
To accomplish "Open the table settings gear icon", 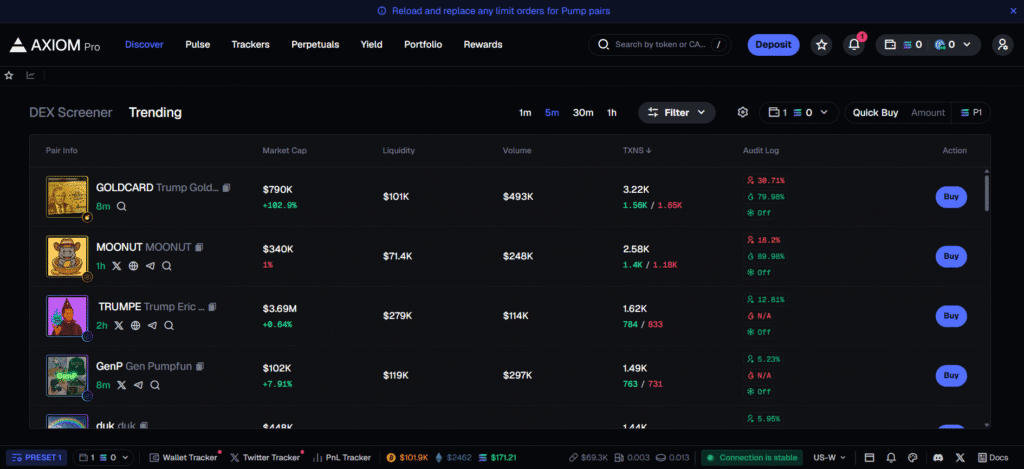I will 743,112.
